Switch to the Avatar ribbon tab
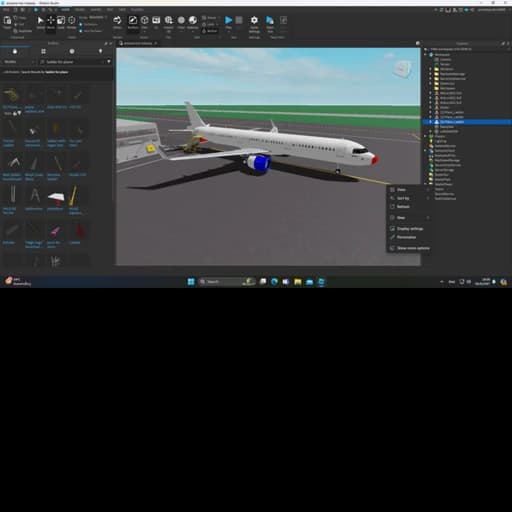This screenshot has width=512, height=512. tap(96, 10)
